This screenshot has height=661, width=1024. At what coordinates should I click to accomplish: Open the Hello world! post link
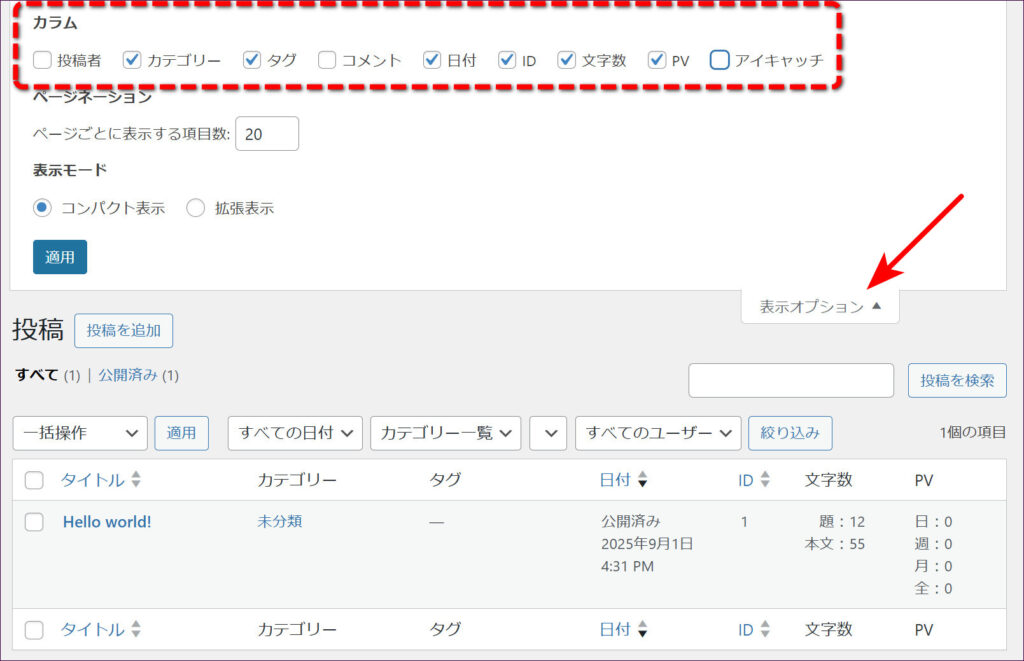(107, 521)
